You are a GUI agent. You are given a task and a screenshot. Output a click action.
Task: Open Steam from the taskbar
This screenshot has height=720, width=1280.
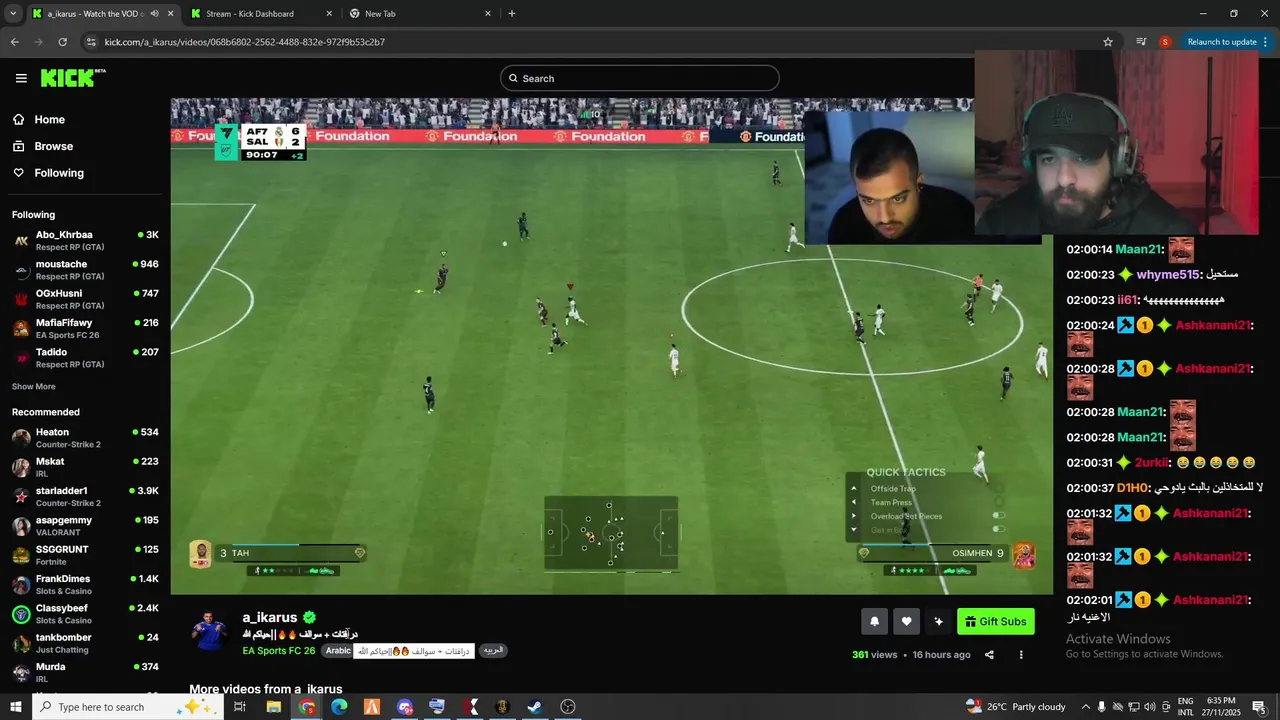535,707
